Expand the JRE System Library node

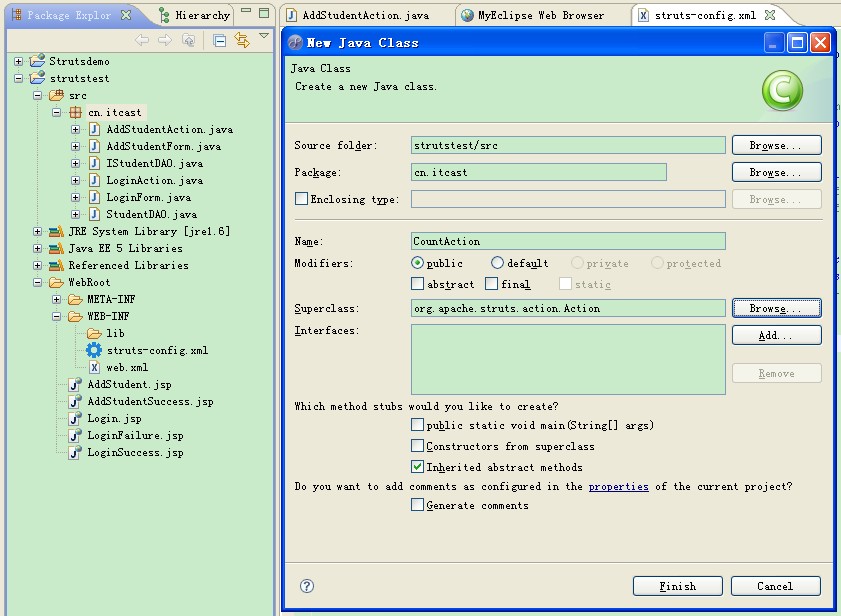pos(38,231)
